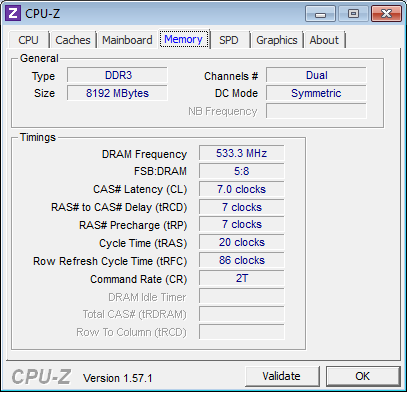Screen dimensions: 408x393
Task: Select the Mainboard tab
Action: click(127, 40)
